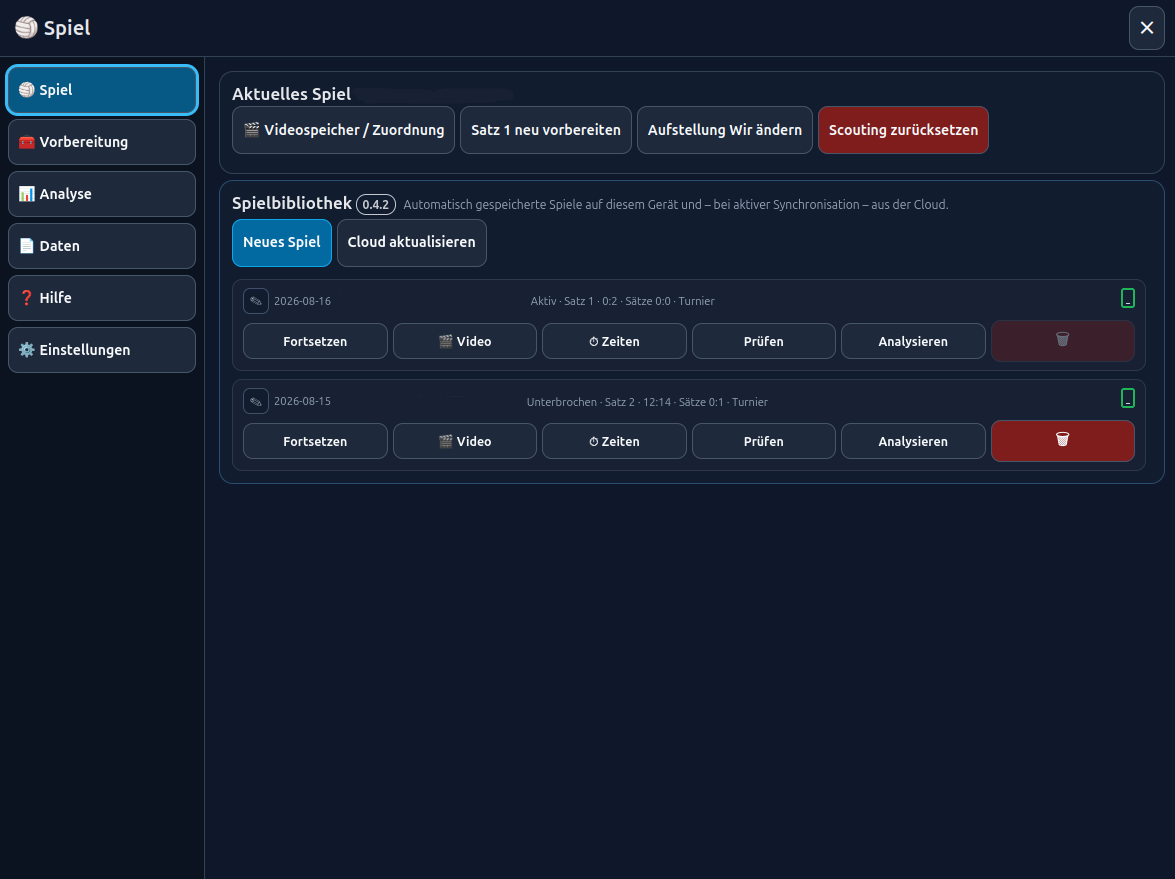Start a Neues Spiel

click(282, 242)
